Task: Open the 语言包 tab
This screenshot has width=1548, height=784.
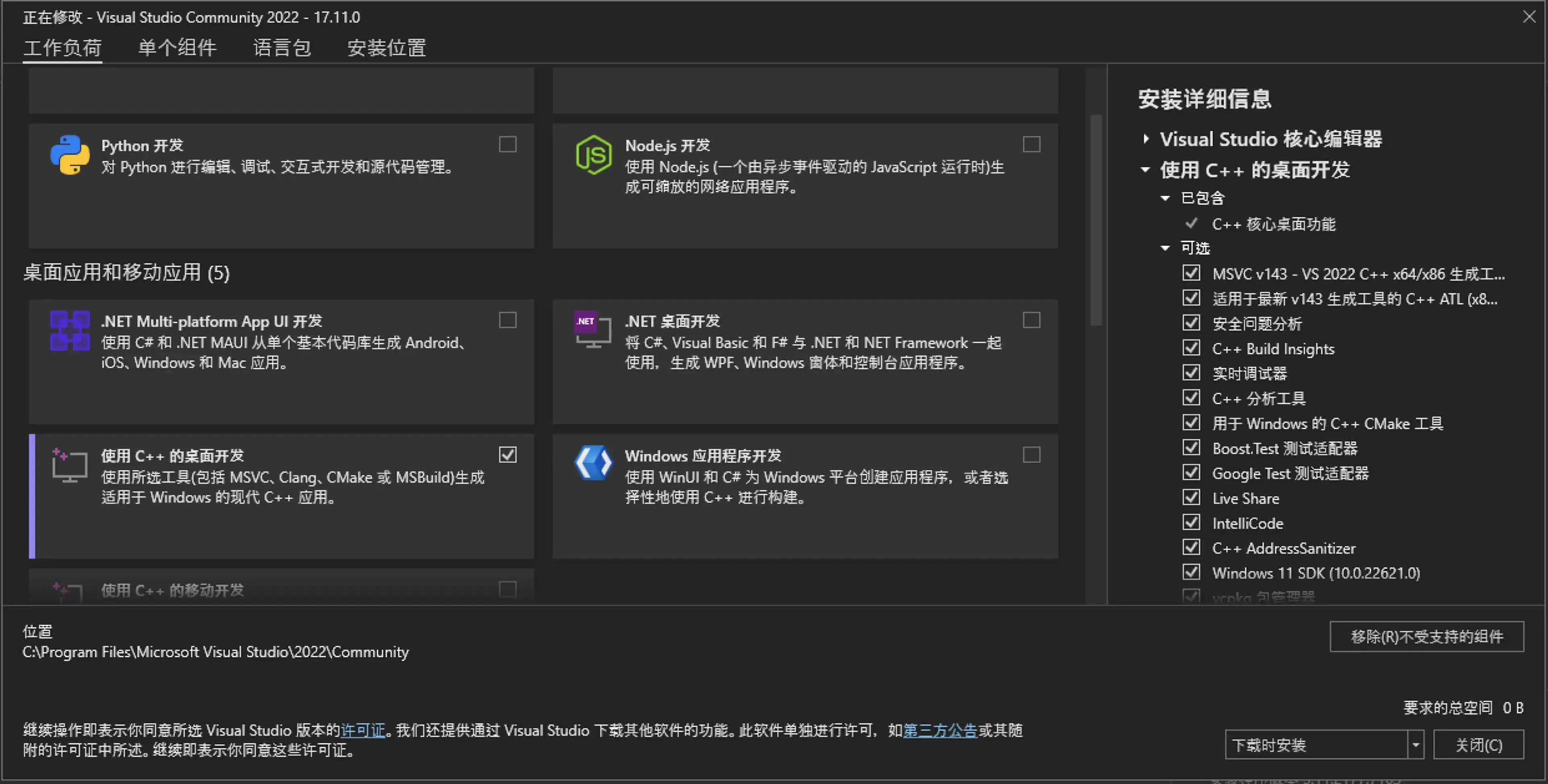Action: pos(282,48)
